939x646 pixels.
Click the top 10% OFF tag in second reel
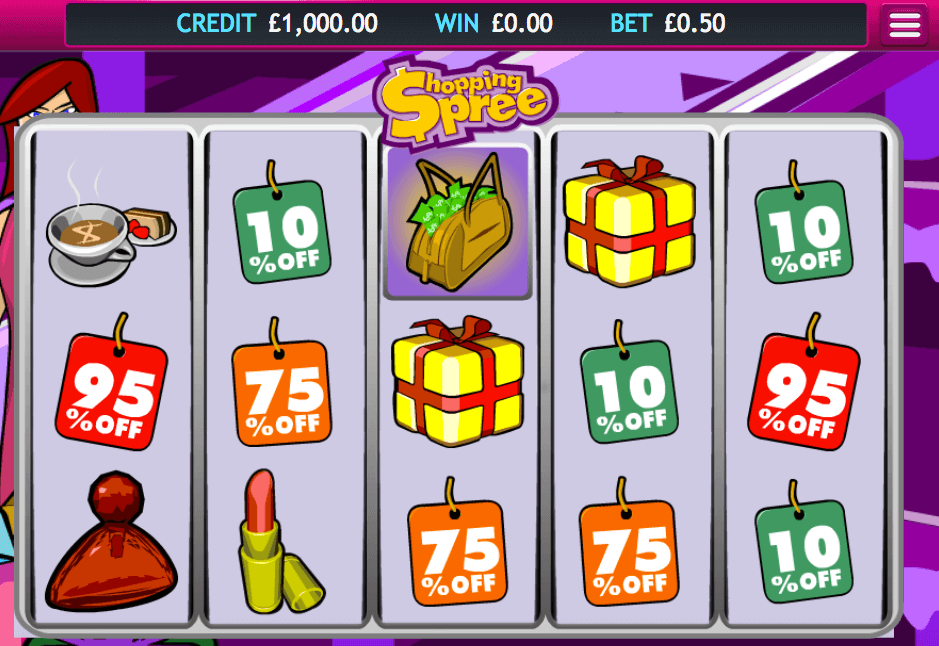[281, 222]
